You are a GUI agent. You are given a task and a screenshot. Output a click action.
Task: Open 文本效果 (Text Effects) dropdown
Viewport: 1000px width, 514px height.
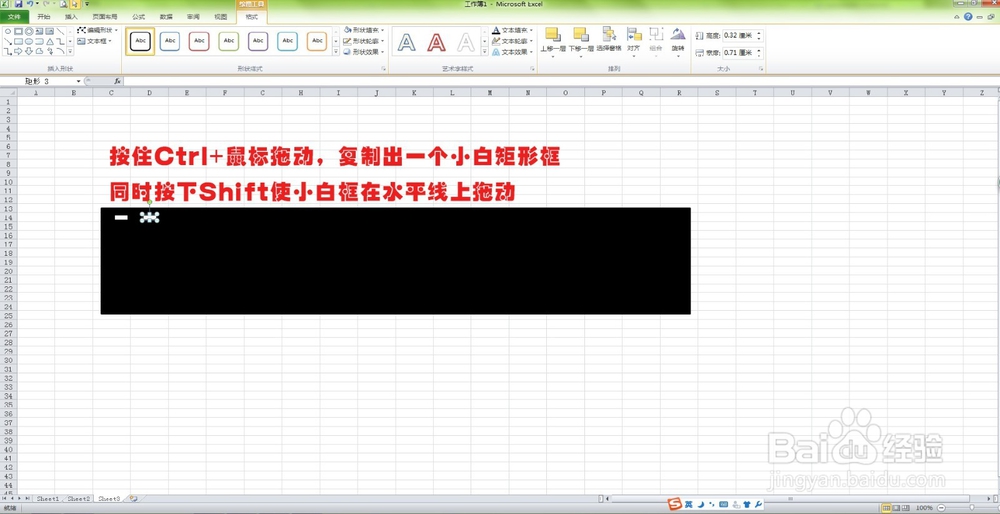513,52
